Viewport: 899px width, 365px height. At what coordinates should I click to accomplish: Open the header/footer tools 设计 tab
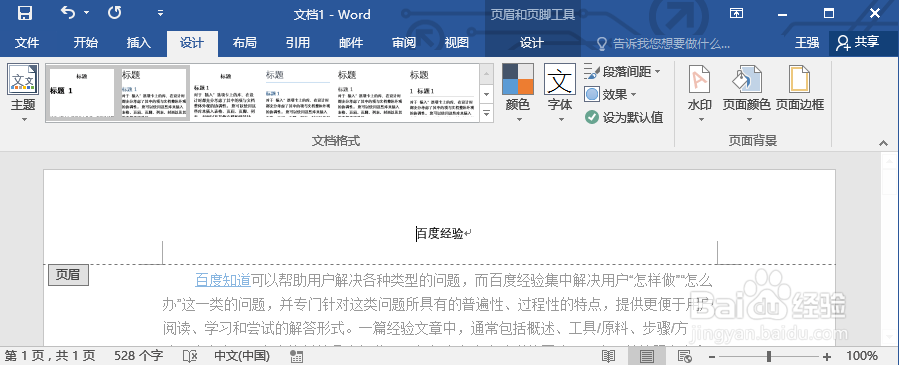coord(531,43)
